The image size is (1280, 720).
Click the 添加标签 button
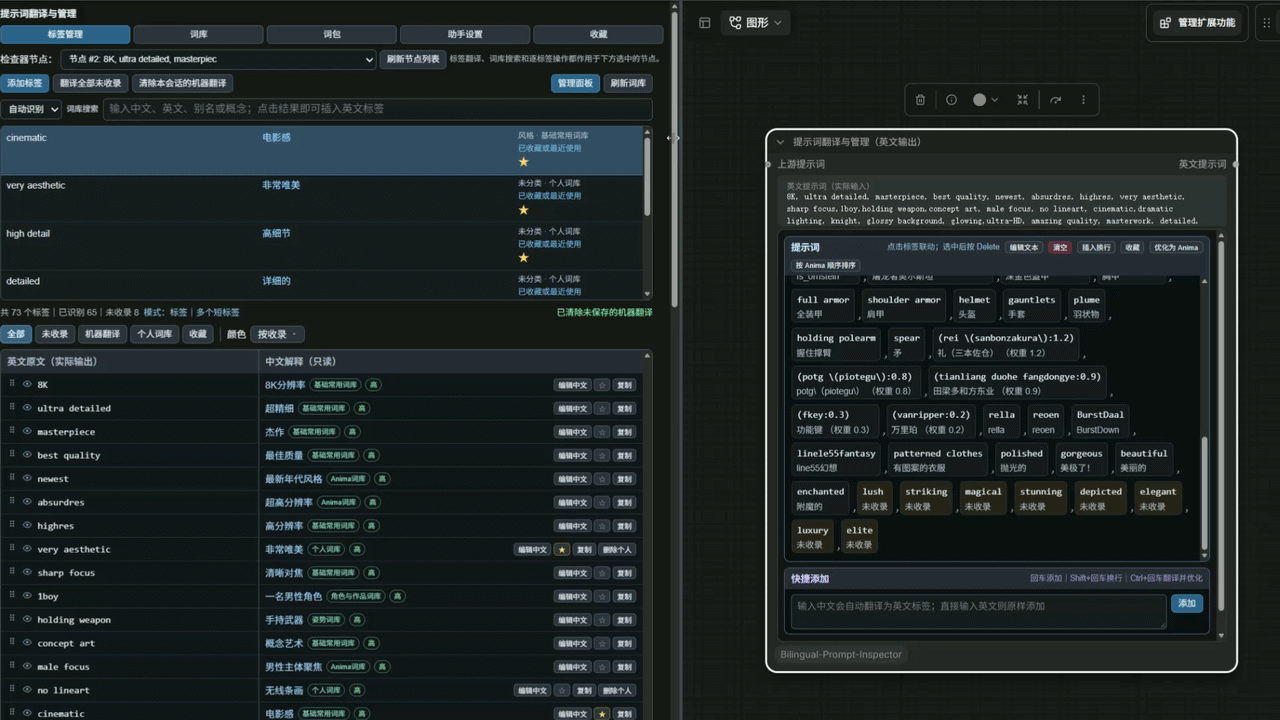[x=25, y=84]
